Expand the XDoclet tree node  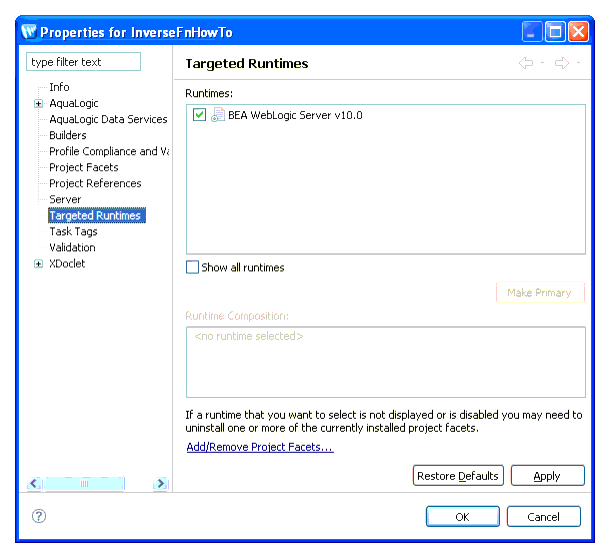coord(38,264)
